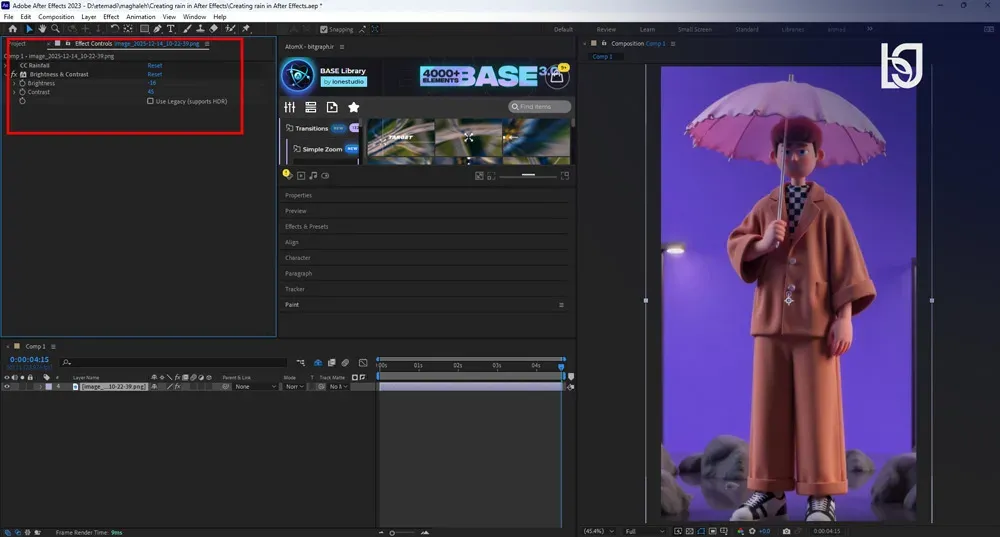Collapse Brightness & Contrast effect
The width and height of the screenshot is (1000, 537).
pos(6,74)
